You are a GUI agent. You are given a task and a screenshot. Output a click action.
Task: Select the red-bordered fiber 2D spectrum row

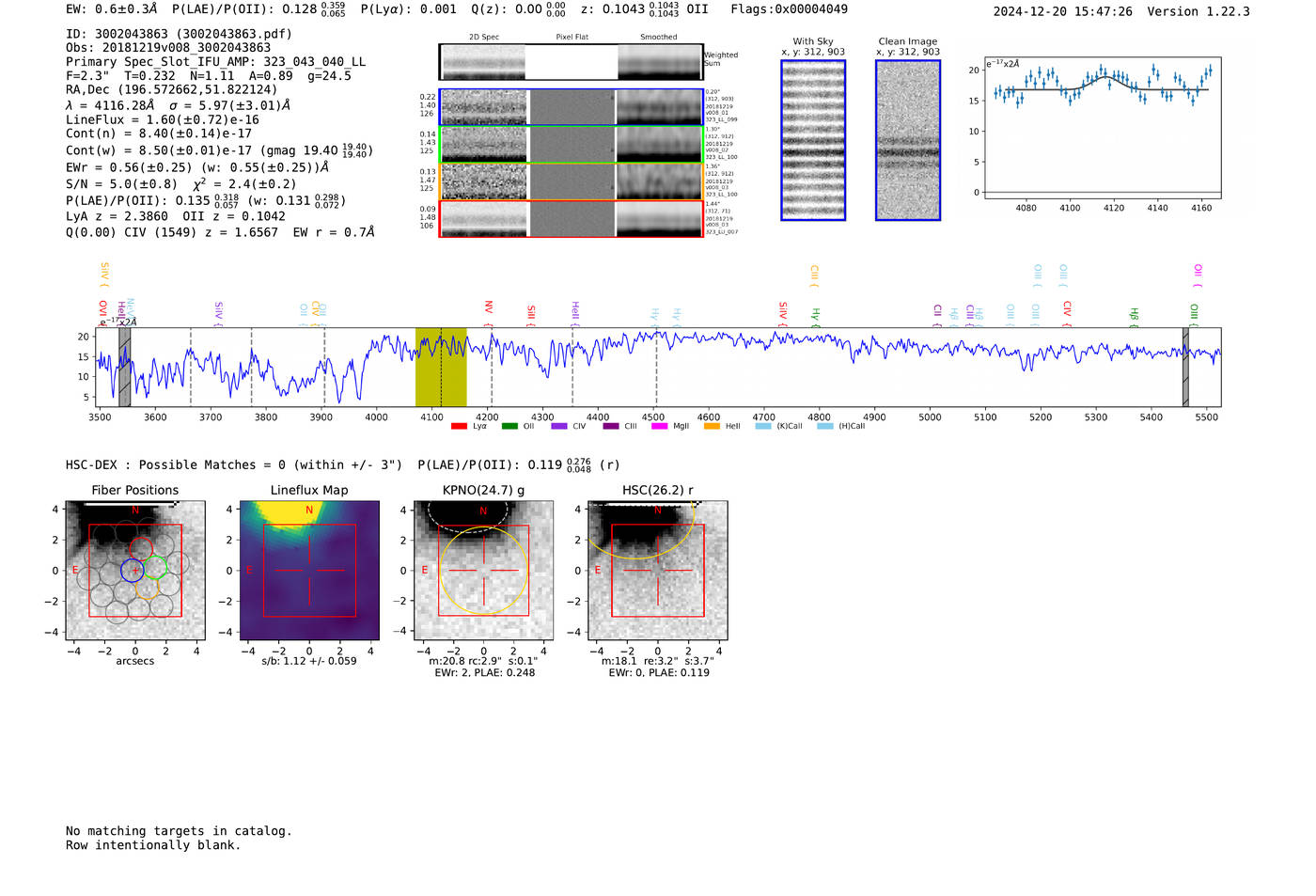pyautogui.click(x=571, y=218)
